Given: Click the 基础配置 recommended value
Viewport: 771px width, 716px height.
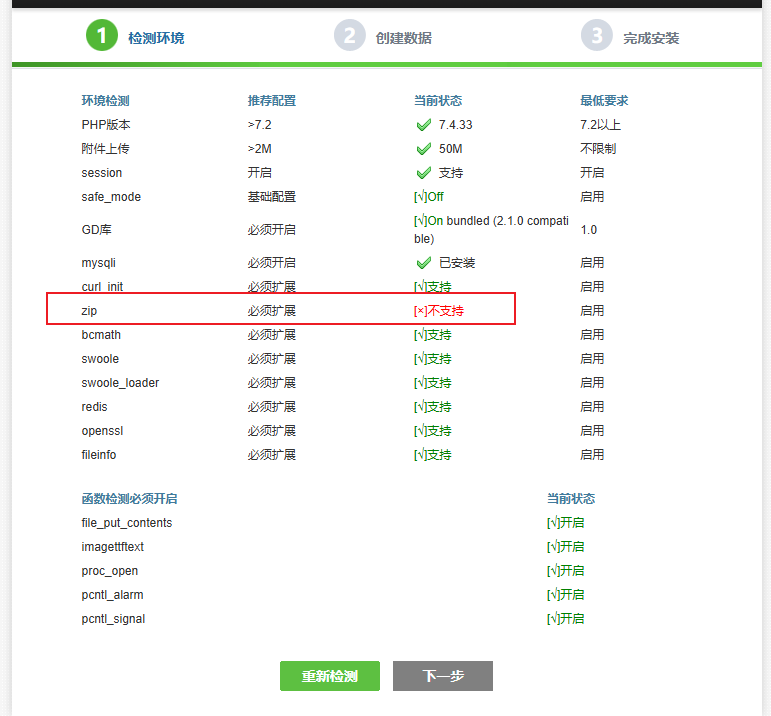Looking at the screenshot, I should (x=272, y=197).
